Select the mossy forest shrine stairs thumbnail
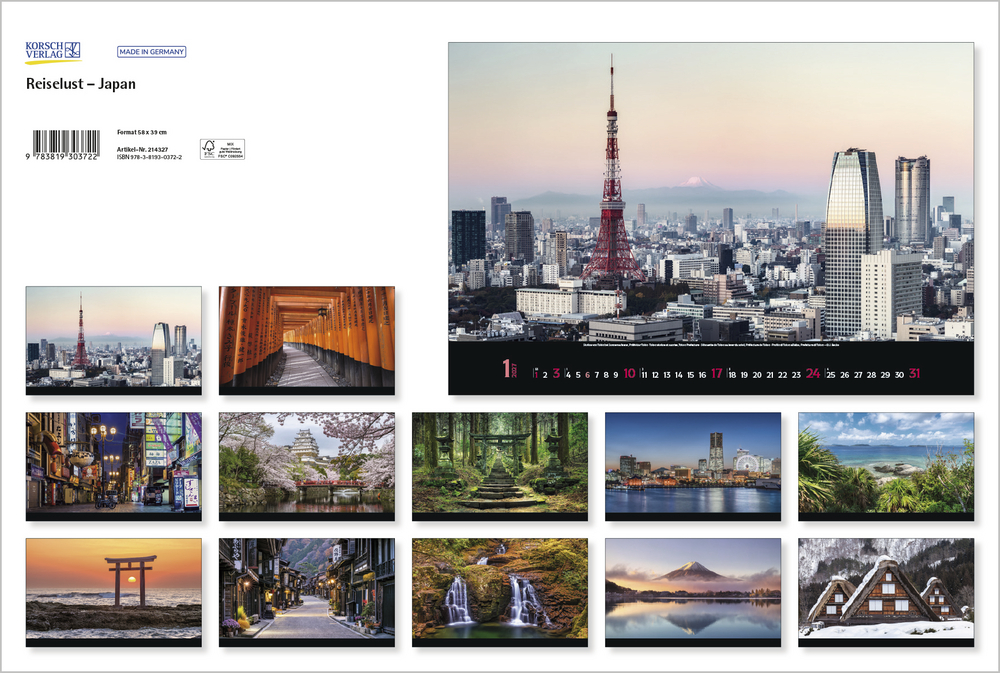The image size is (1000, 673). pyautogui.click(x=500, y=463)
